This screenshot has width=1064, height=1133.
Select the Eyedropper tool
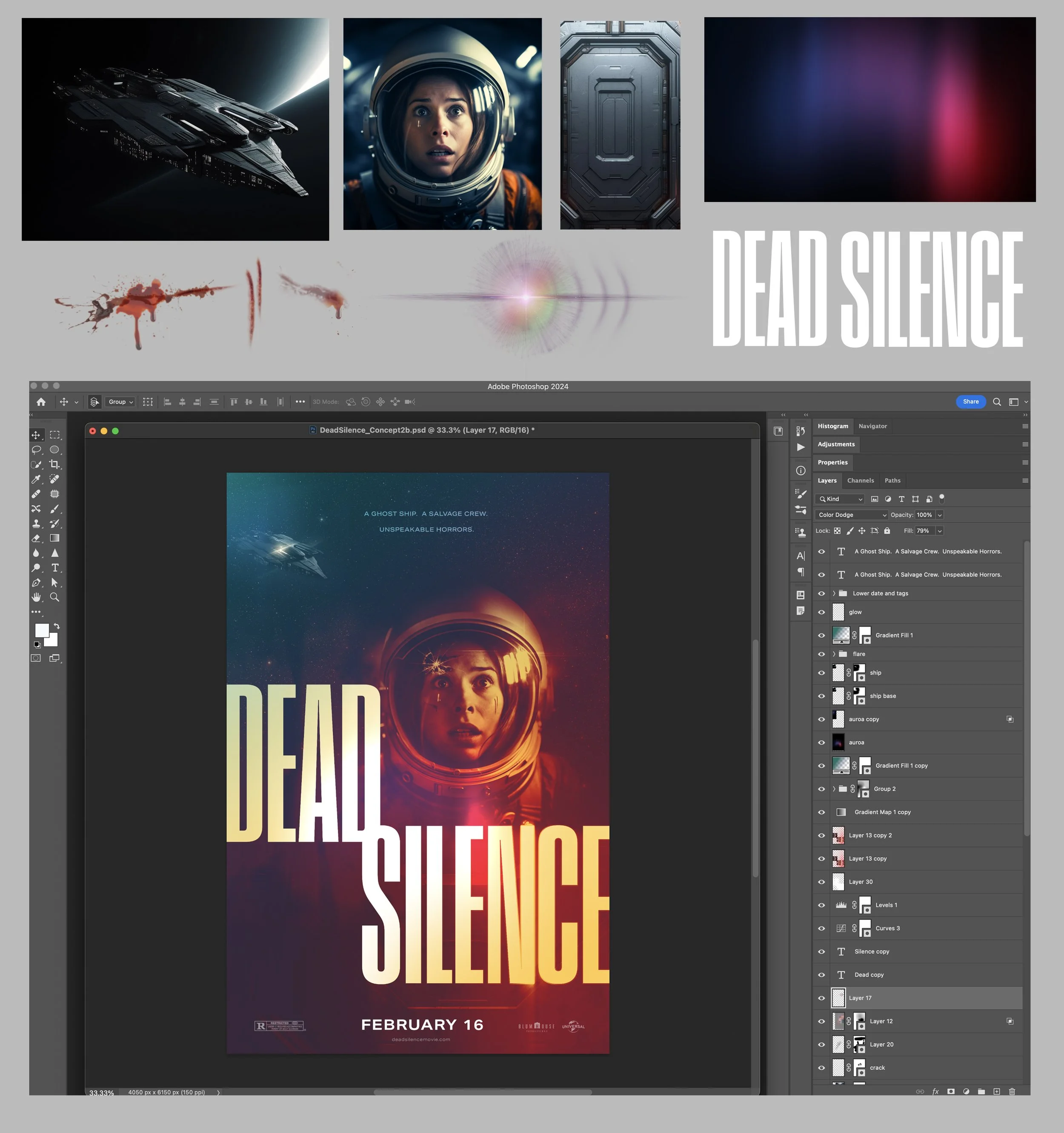click(36, 479)
